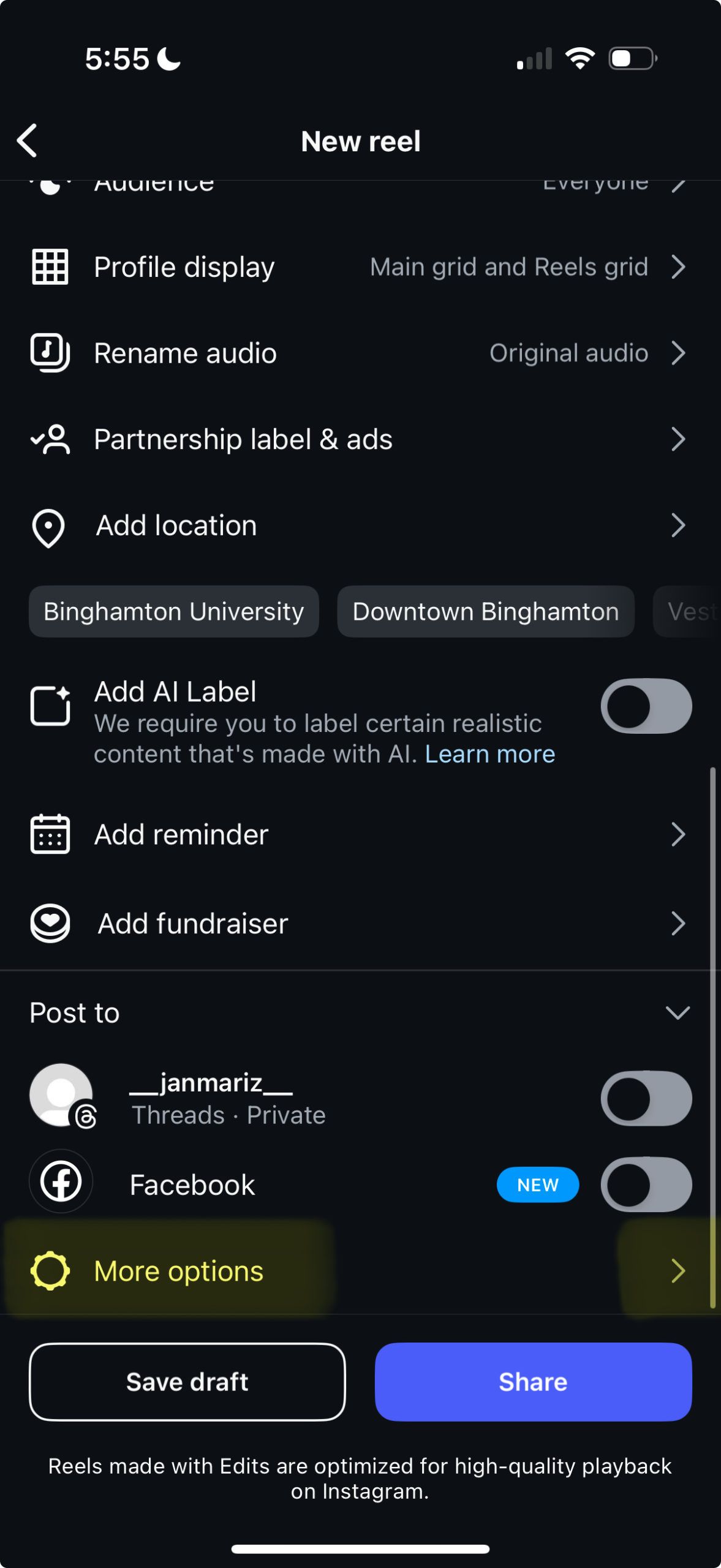Open the Learn more link
Image resolution: width=721 pixels, height=1568 pixels.
pos(490,754)
